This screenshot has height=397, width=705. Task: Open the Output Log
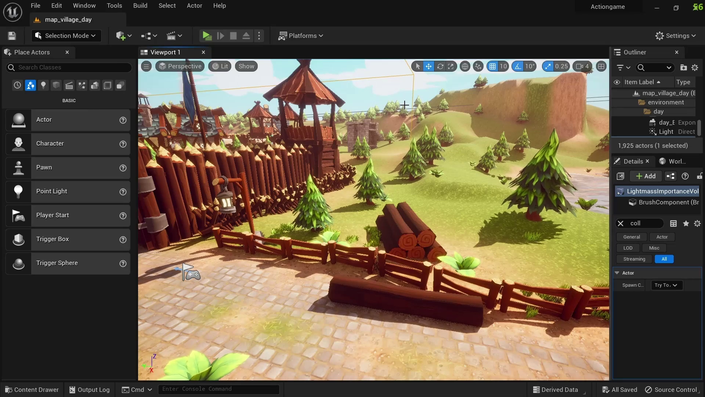[89, 390]
